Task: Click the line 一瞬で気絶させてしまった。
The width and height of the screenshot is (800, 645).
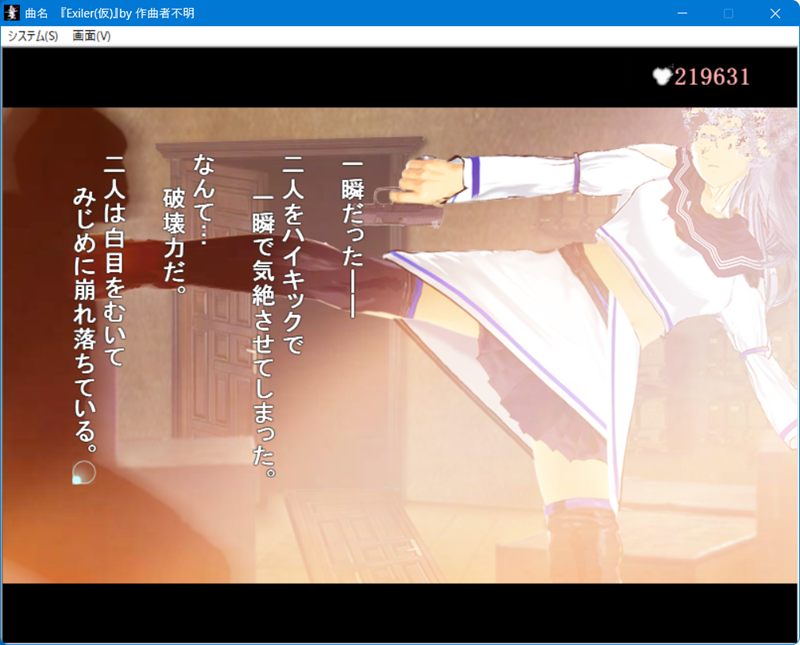Action: [x=264, y=335]
